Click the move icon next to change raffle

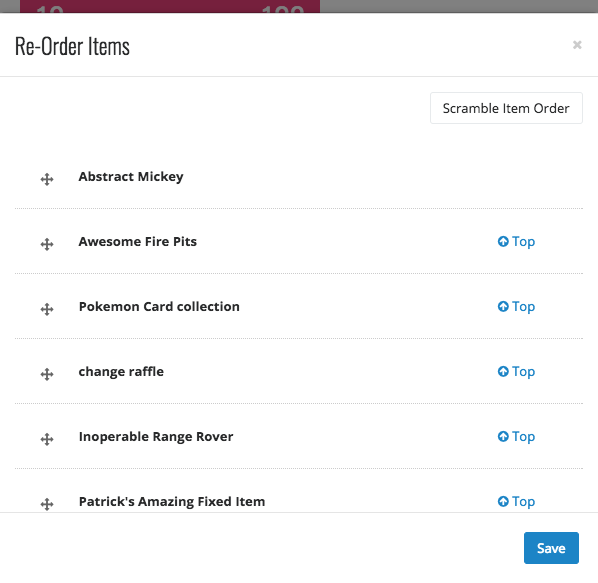[x=47, y=374]
